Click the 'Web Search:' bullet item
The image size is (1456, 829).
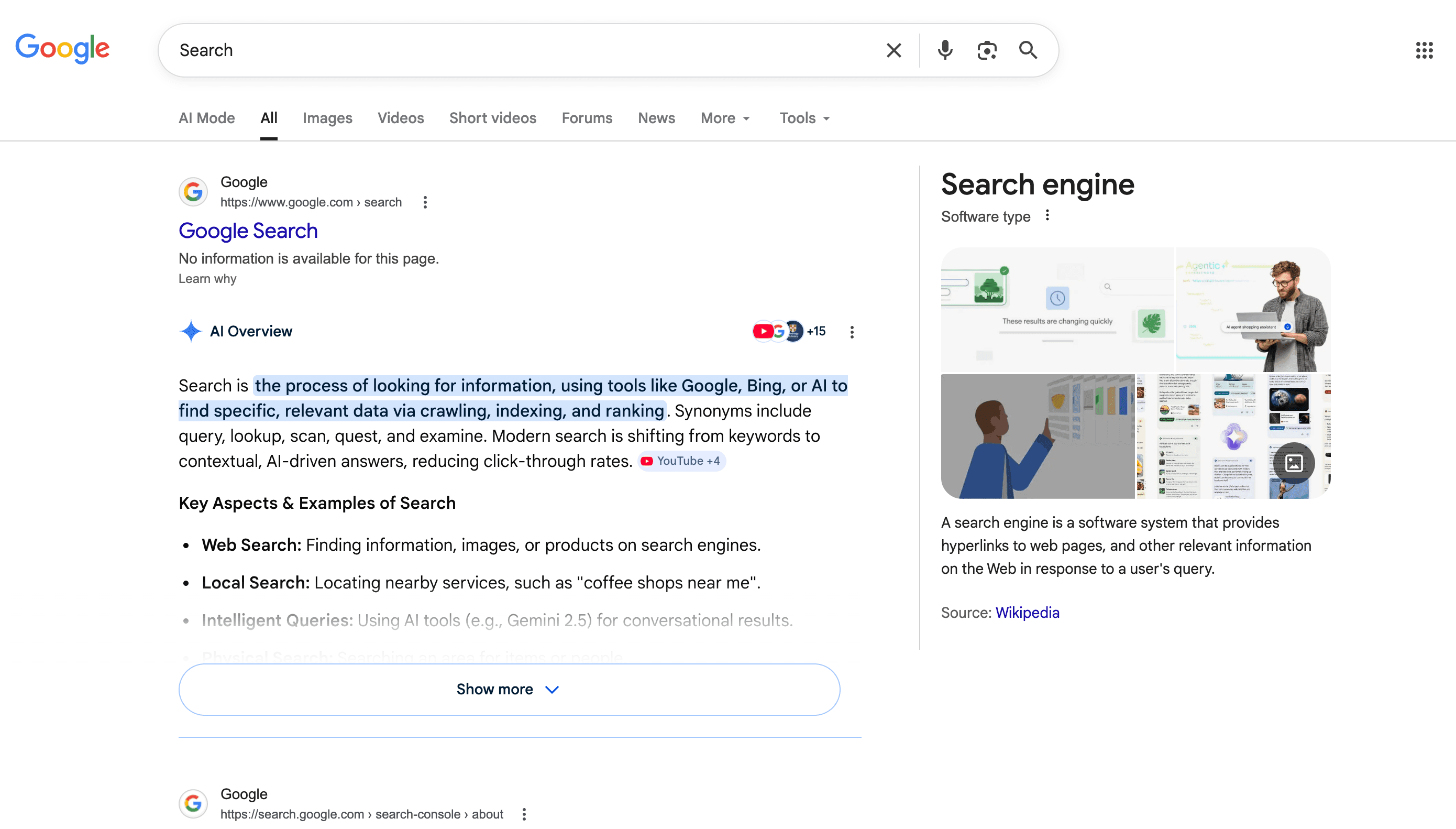pos(481,545)
